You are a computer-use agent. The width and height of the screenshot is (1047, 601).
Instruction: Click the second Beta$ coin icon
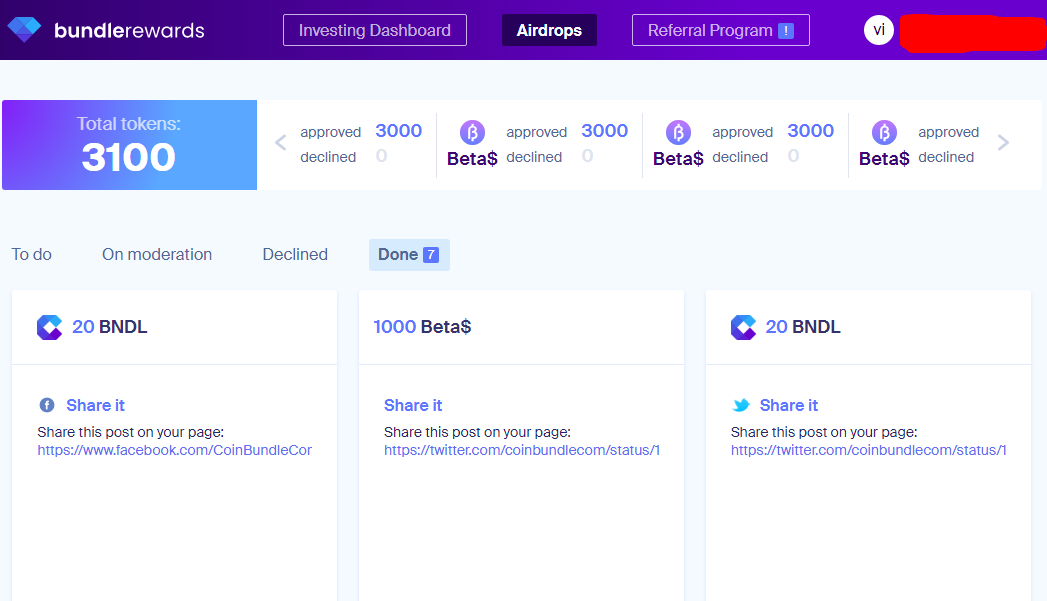pos(678,132)
